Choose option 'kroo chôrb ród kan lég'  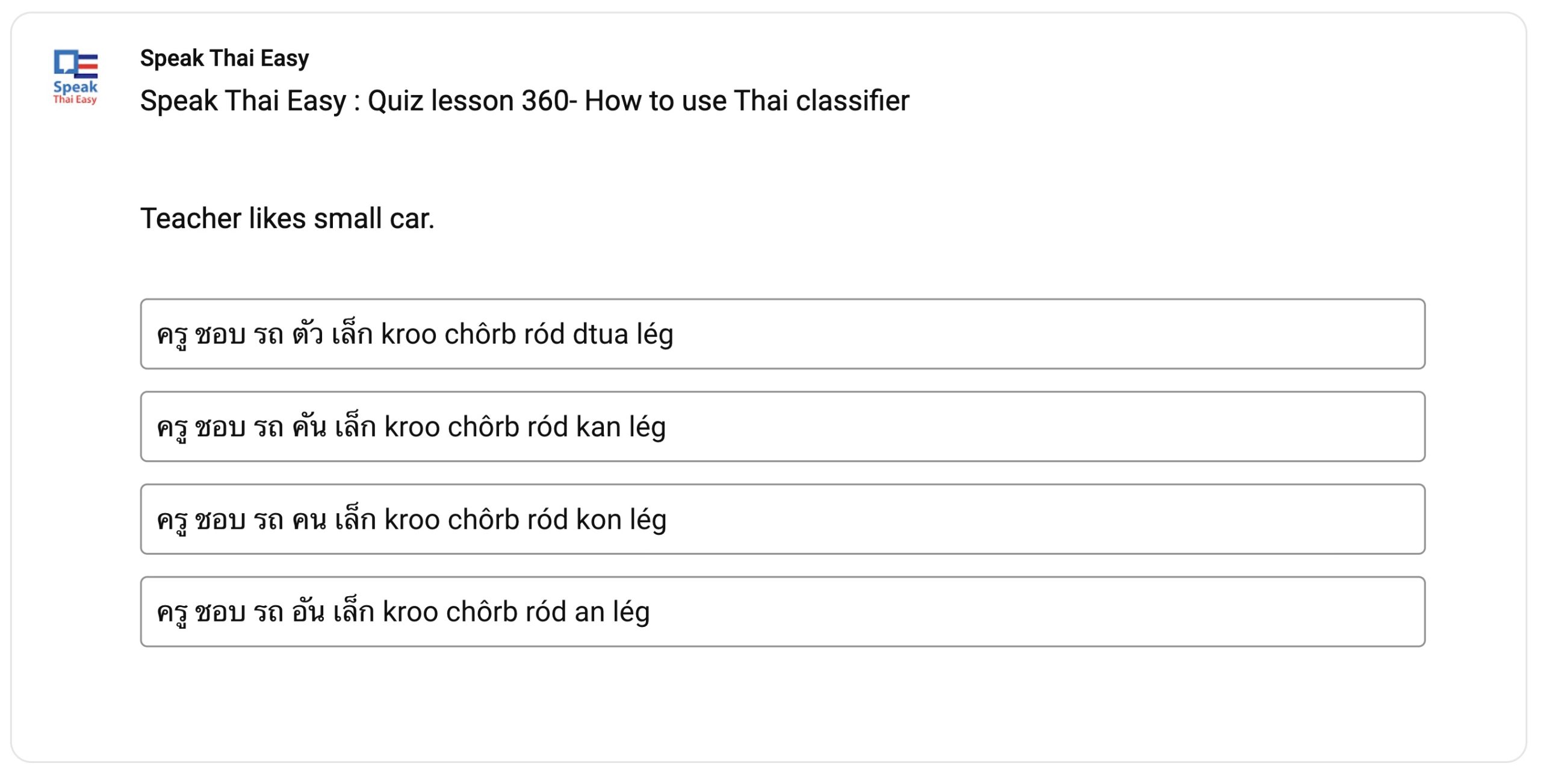click(x=525, y=427)
